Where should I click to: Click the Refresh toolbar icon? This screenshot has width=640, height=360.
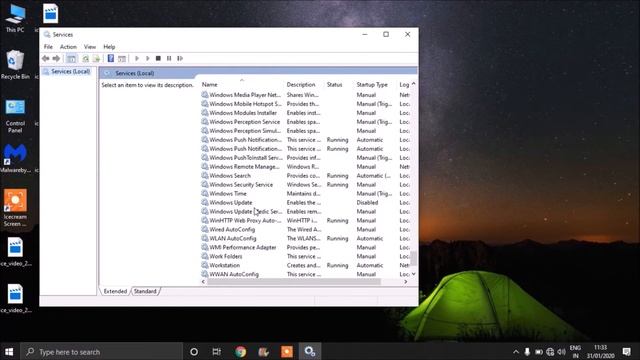coord(85,58)
